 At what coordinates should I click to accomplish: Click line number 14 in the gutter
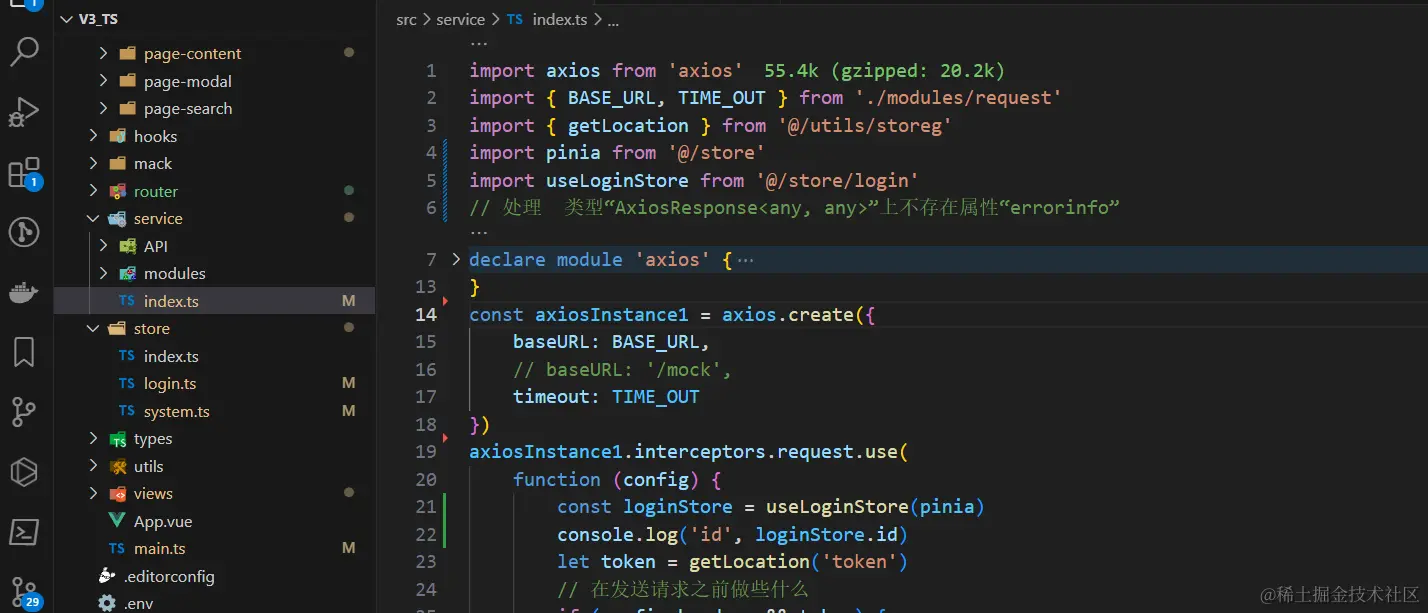coord(427,314)
